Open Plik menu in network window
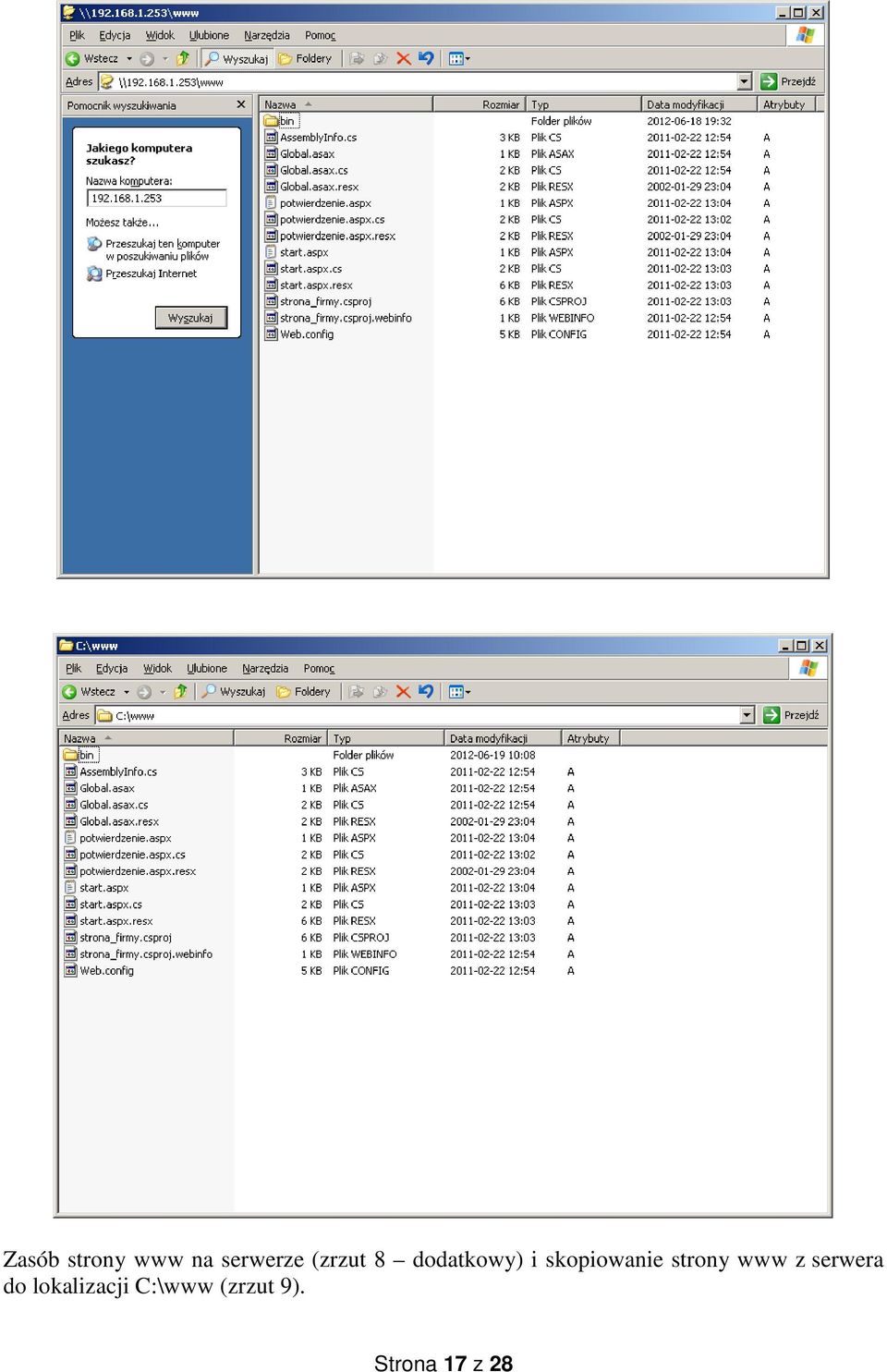Image resolution: width=887 pixels, height=1372 pixels. [x=77, y=35]
